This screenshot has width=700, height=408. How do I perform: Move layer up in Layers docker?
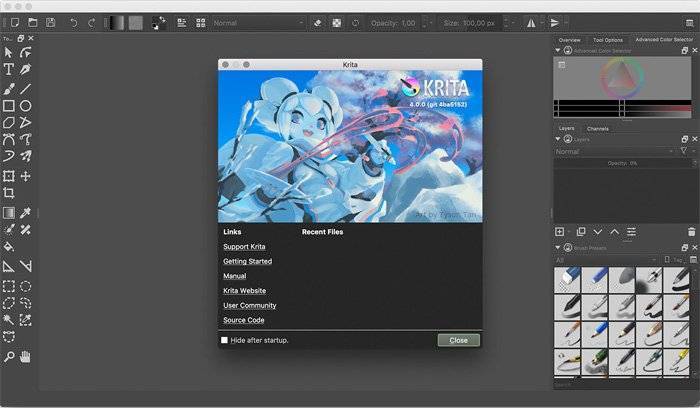point(615,232)
